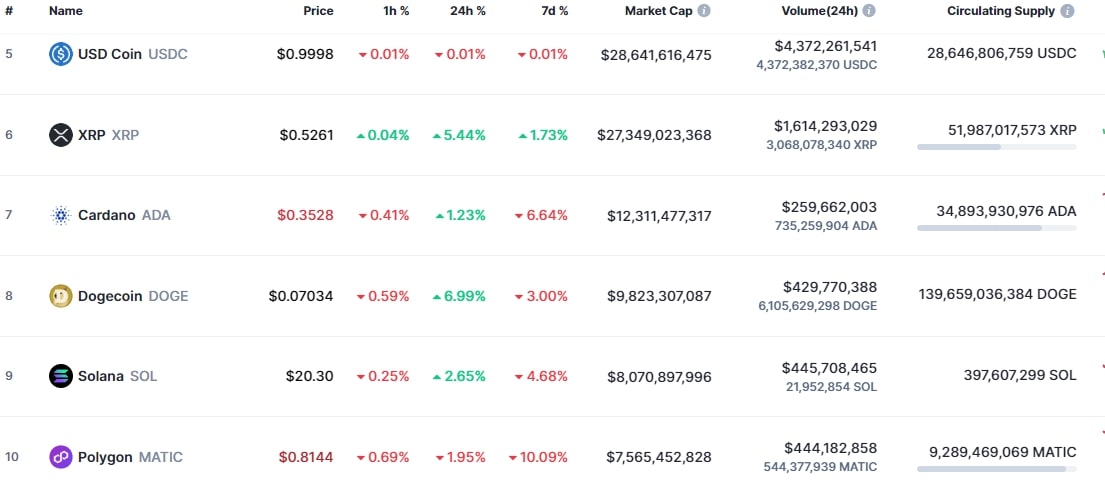Screen dimensions: 1105x486
Task: Click Cardano circulating supply progress bar
Action: click(x=996, y=228)
